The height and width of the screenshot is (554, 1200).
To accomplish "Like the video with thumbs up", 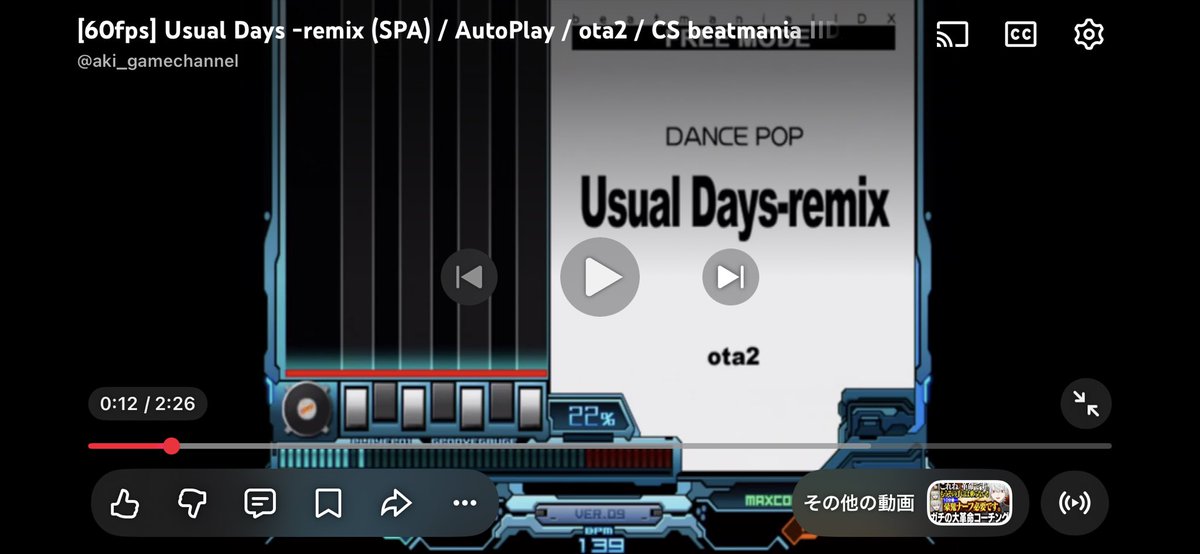I will 124,503.
